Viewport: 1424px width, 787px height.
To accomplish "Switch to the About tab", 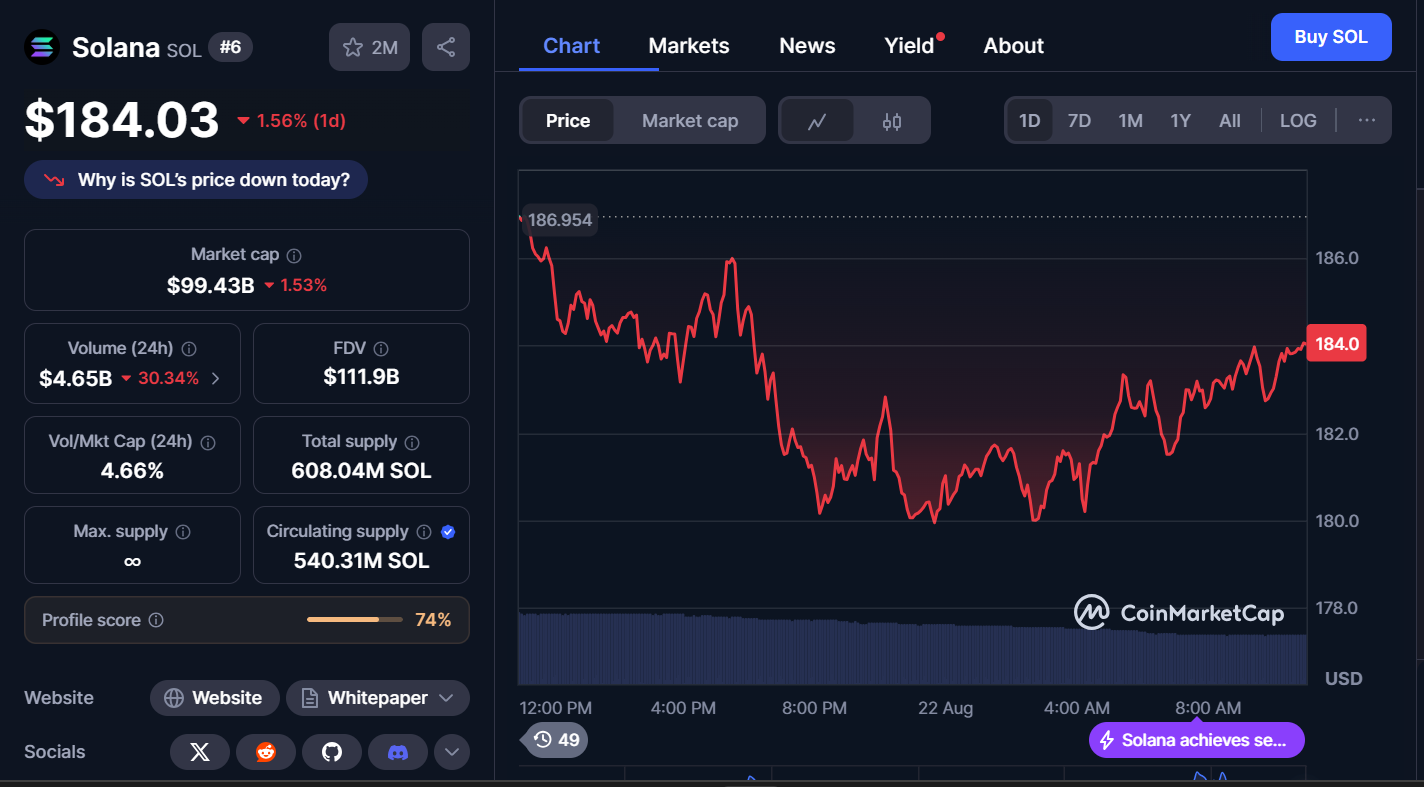I will (1013, 46).
